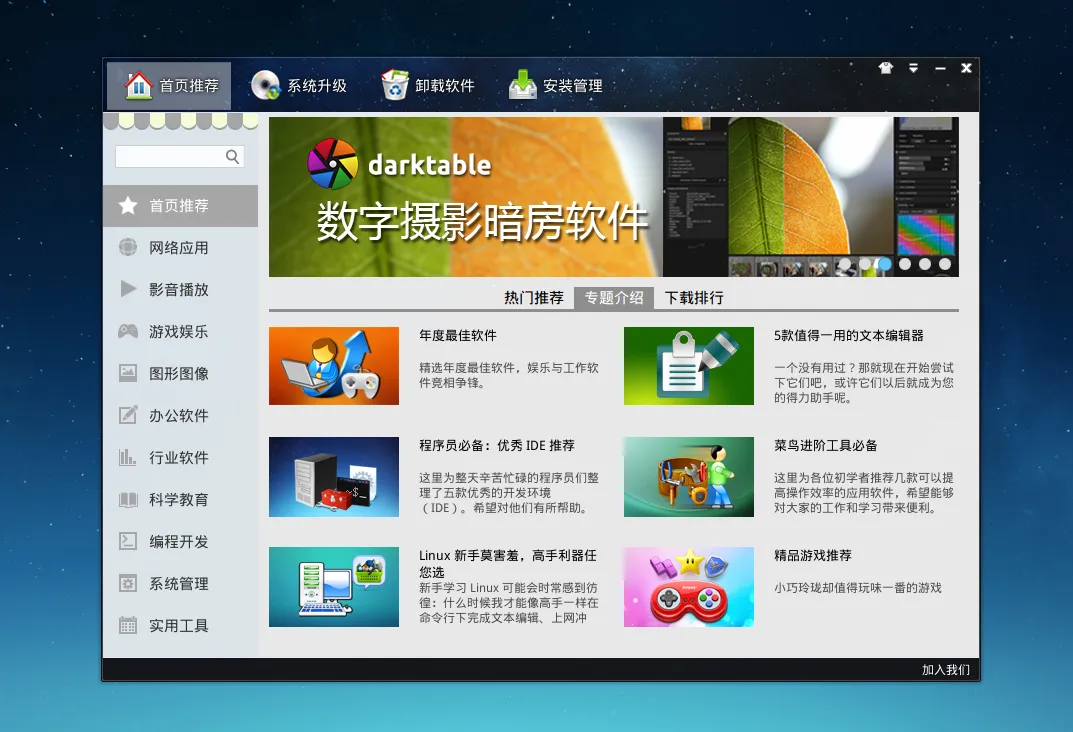The image size is (1073, 732).
Task: Open 安装管理 install manager icon
Action: 522,86
